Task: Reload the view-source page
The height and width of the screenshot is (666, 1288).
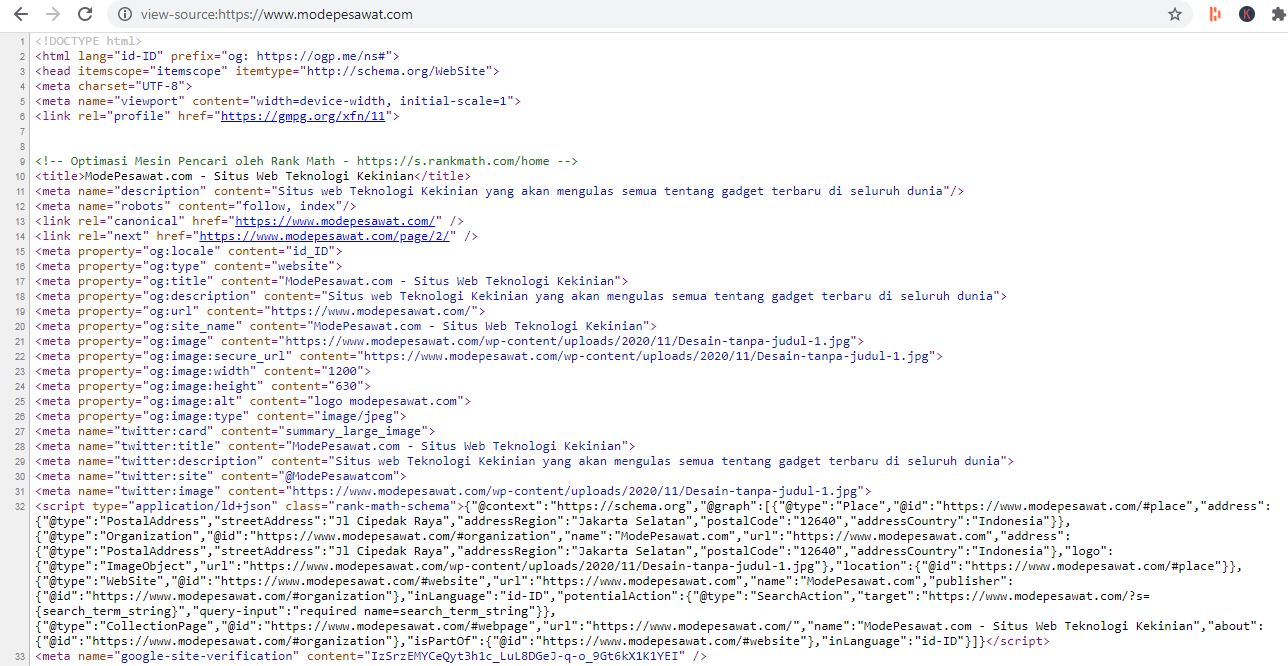Action: (84, 14)
